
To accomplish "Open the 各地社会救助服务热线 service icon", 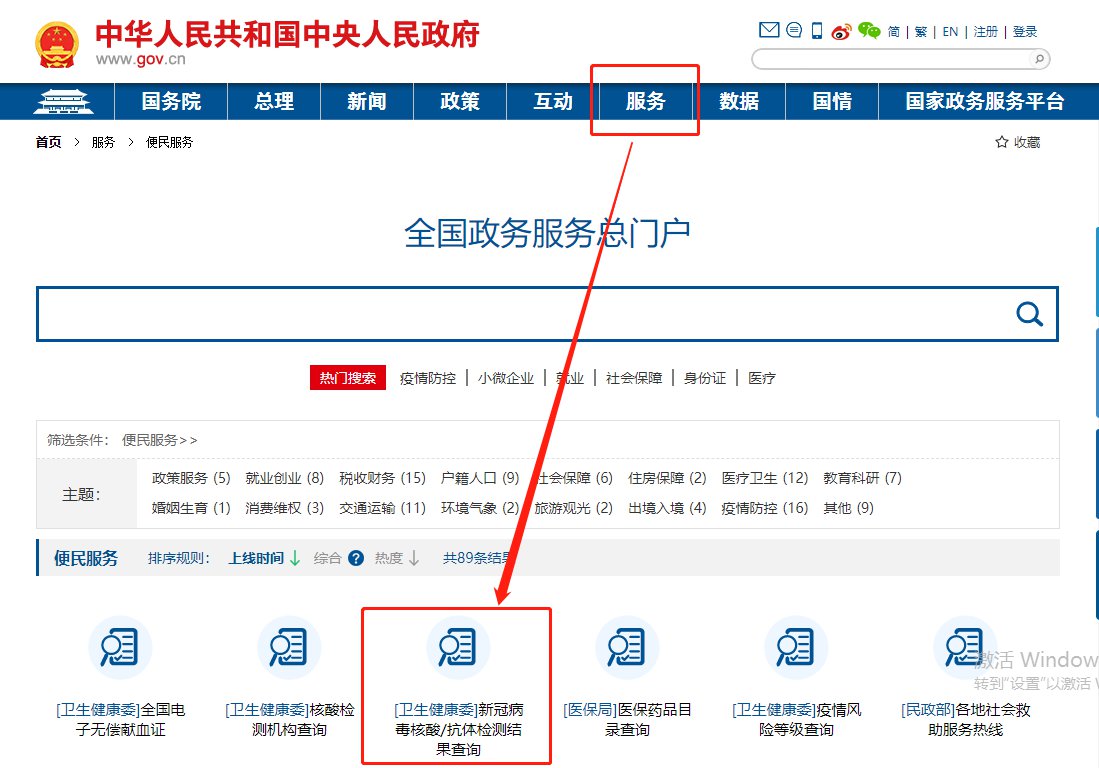I will point(964,647).
